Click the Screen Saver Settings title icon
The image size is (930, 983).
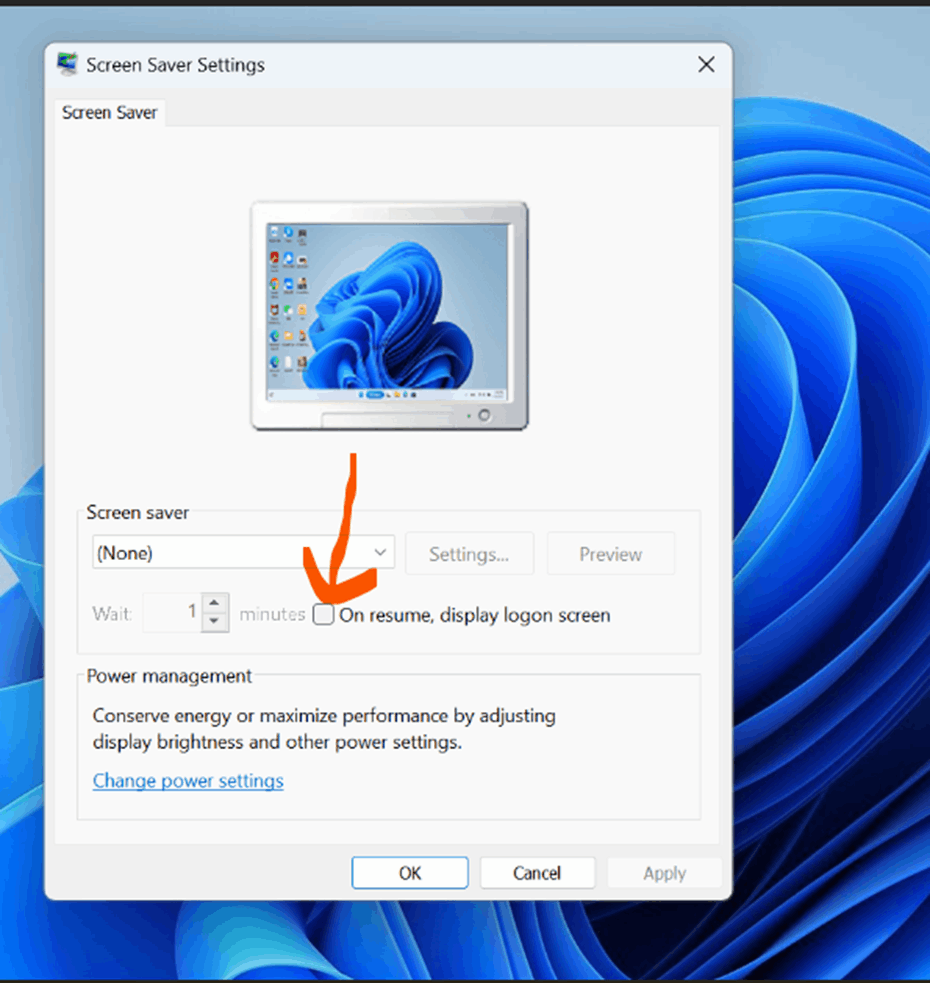pos(67,64)
